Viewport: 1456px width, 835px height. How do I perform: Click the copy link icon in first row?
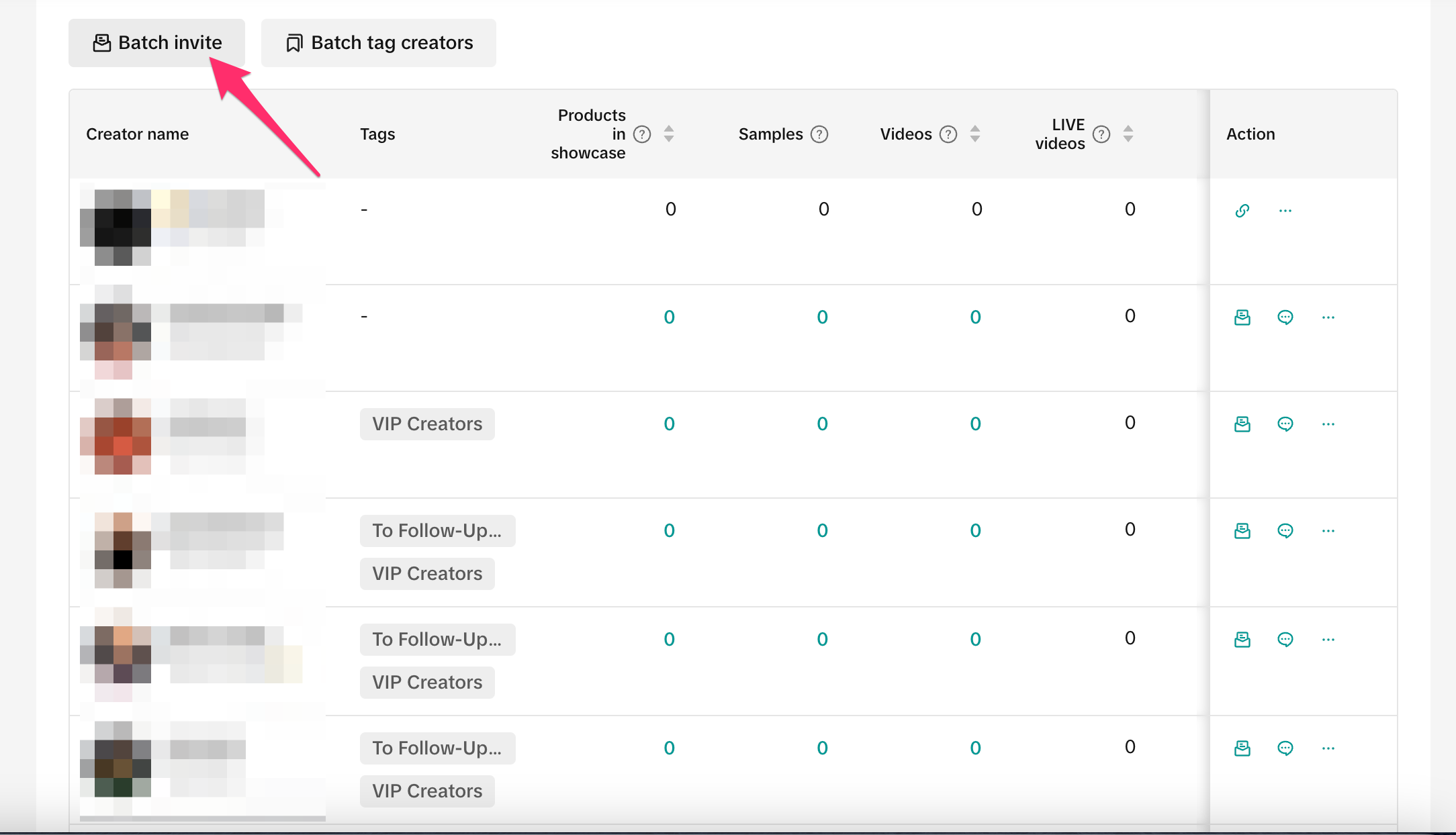pyautogui.click(x=1242, y=211)
